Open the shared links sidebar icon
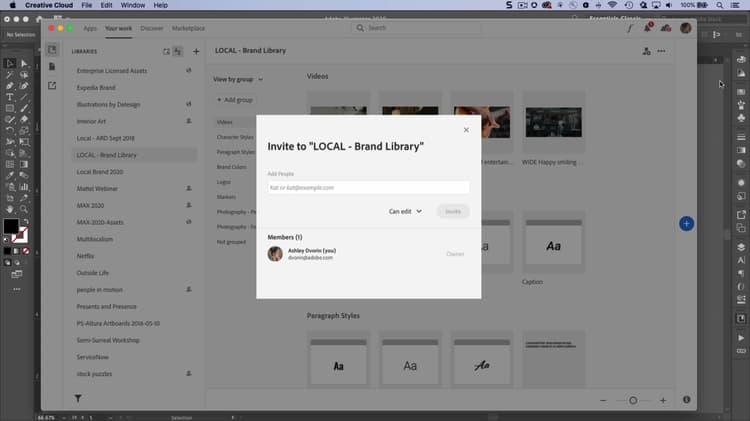Screen dimensions: 750x421 52,86
